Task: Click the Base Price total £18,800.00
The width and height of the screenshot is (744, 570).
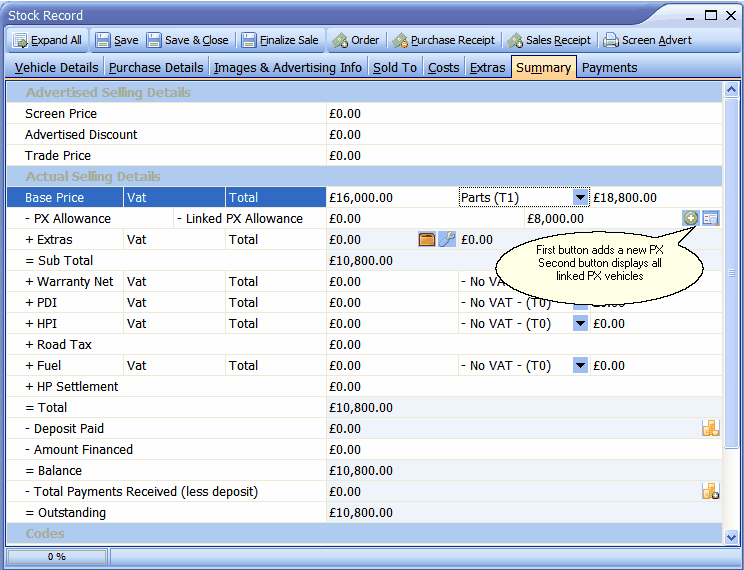Action: point(656,197)
